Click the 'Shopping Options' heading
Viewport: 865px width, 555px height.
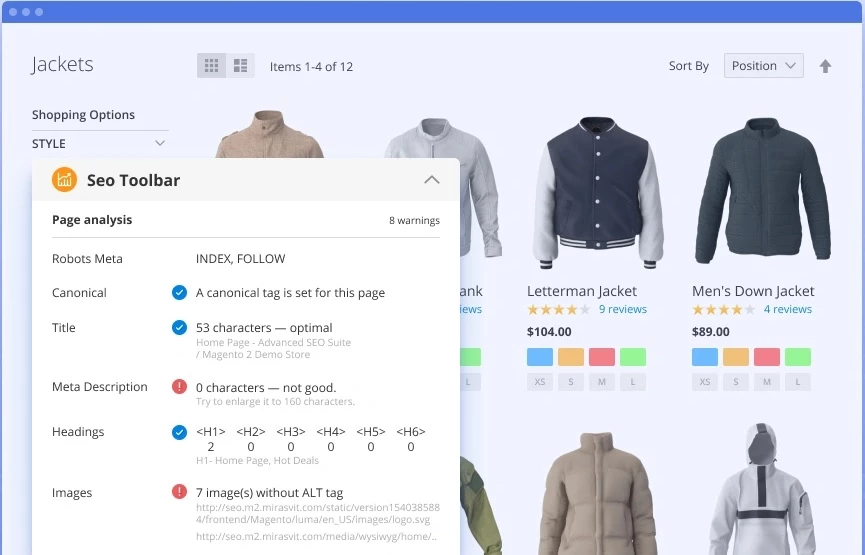[x=83, y=115]
